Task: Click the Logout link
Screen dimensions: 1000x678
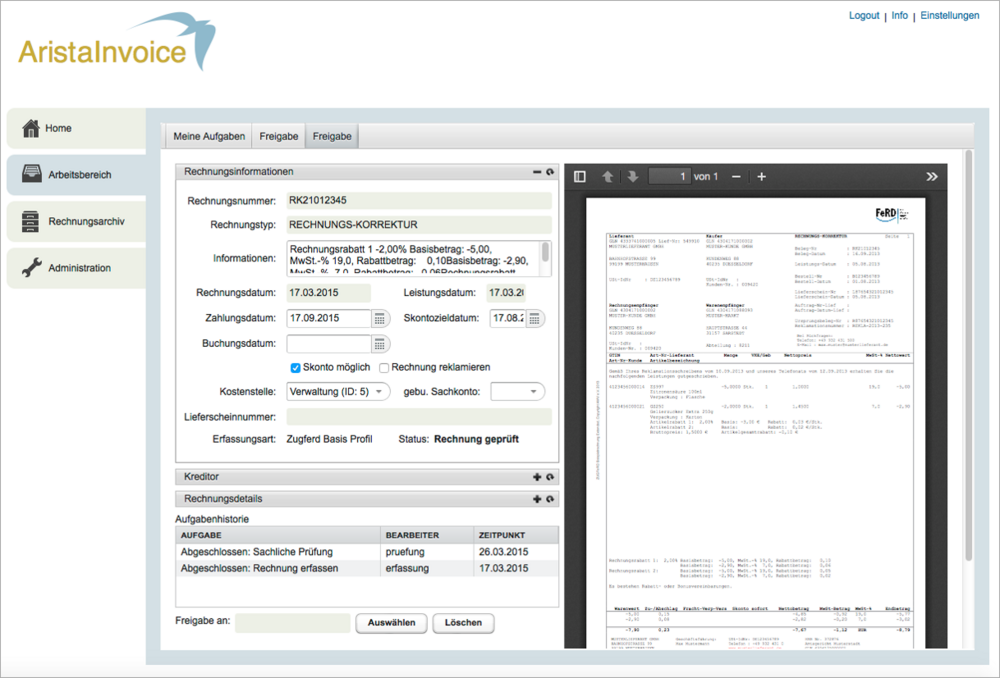Action: click(864, 16)
